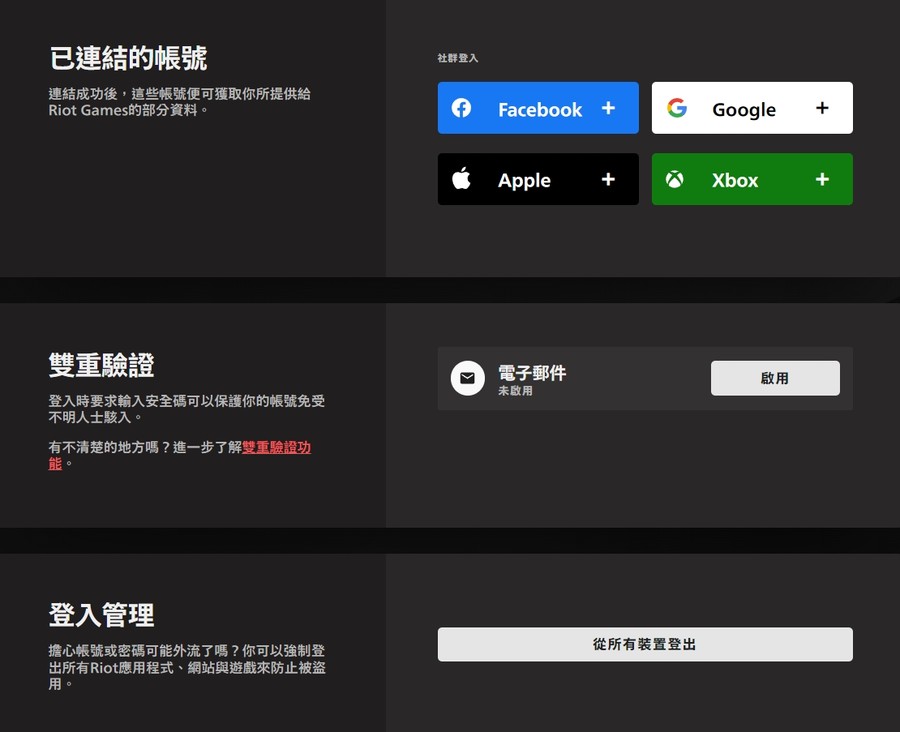Link the Google account

[x=752, y=108]
